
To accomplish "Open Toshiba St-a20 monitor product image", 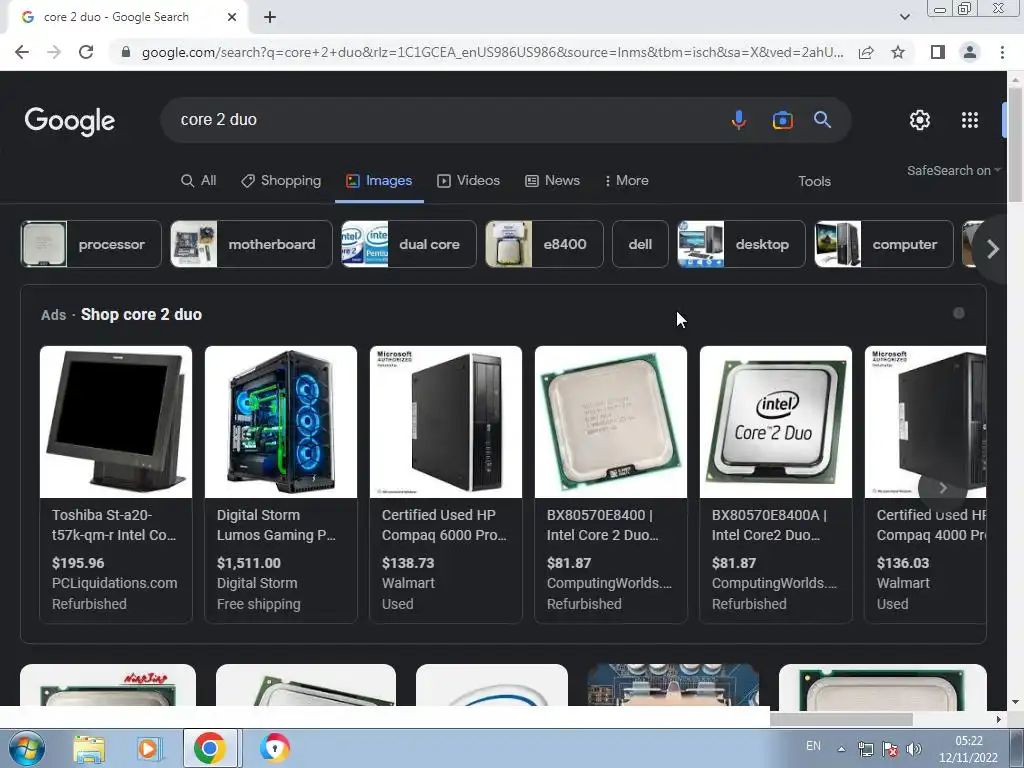I will coord(116,422).
